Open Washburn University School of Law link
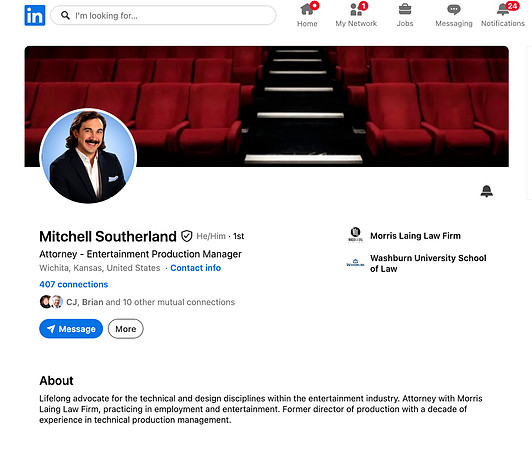 coord(428,263)
